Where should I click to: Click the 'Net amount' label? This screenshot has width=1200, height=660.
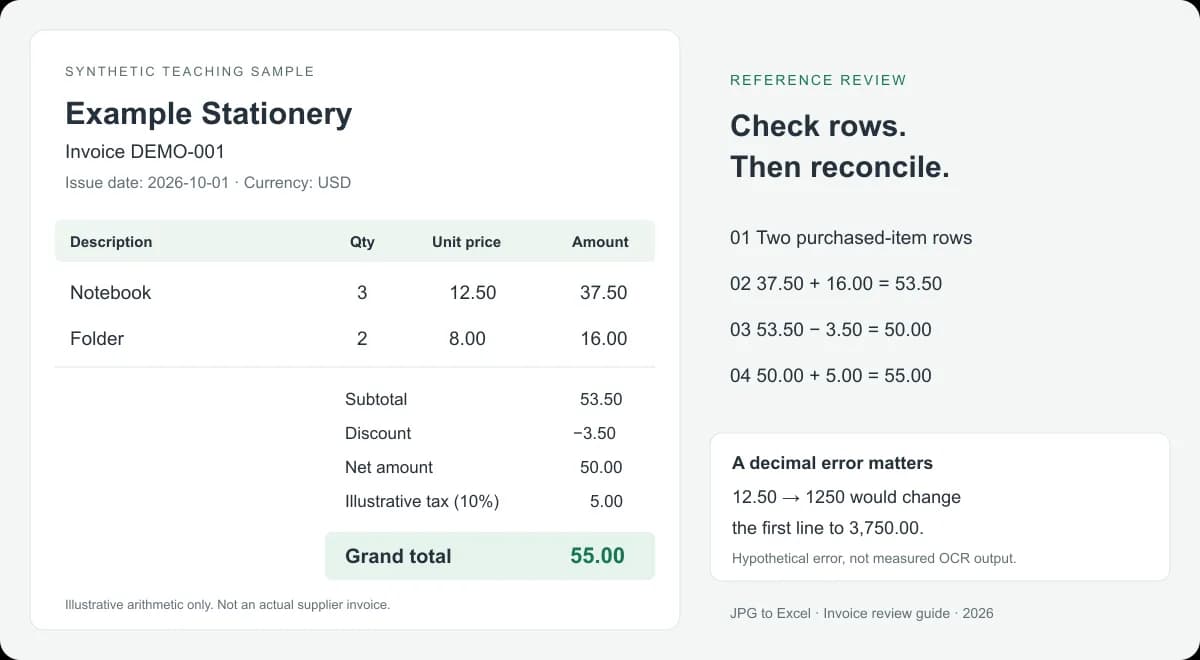tap(389, 467)
